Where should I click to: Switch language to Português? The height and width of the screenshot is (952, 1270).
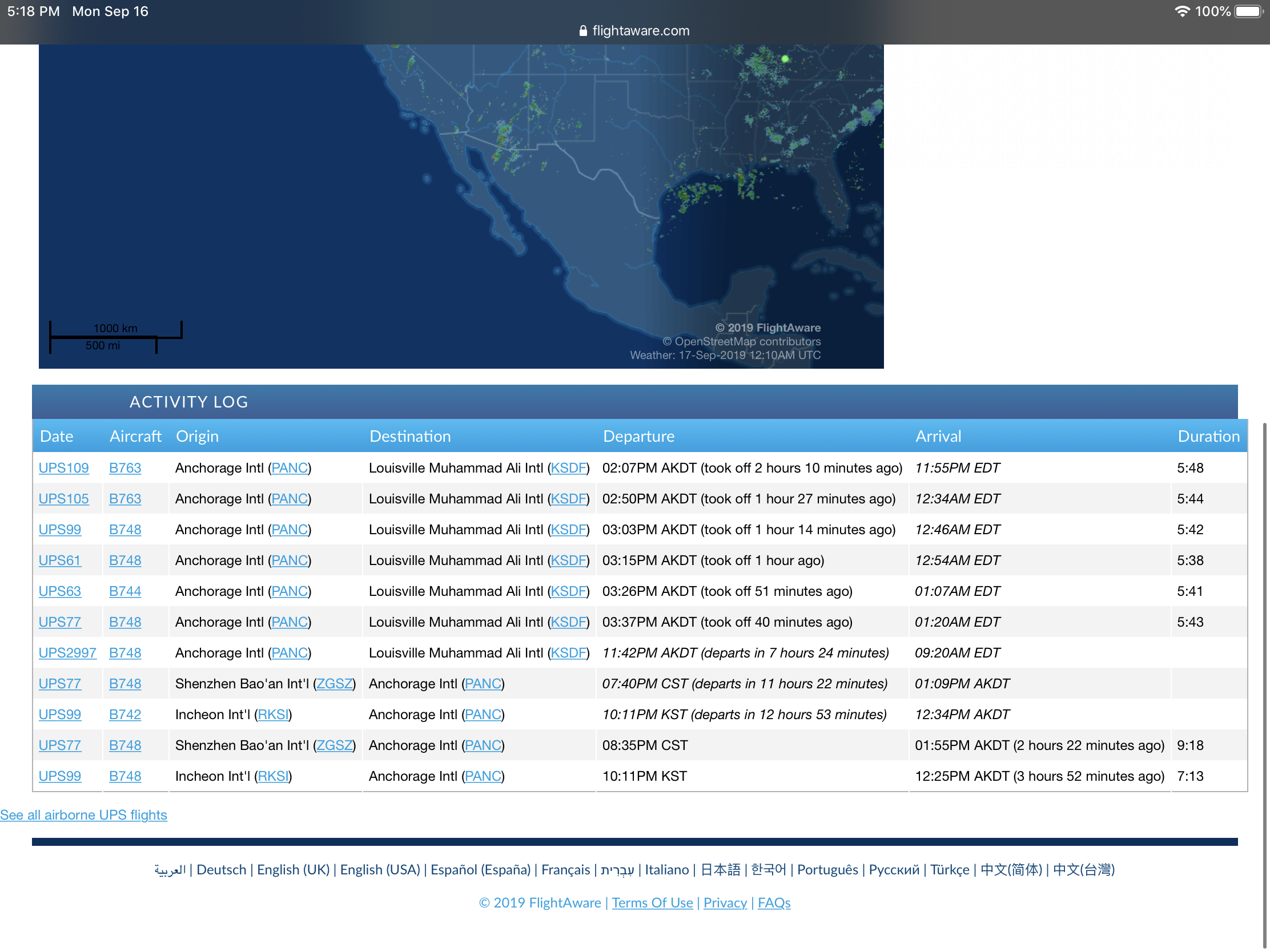coord(827,870)
